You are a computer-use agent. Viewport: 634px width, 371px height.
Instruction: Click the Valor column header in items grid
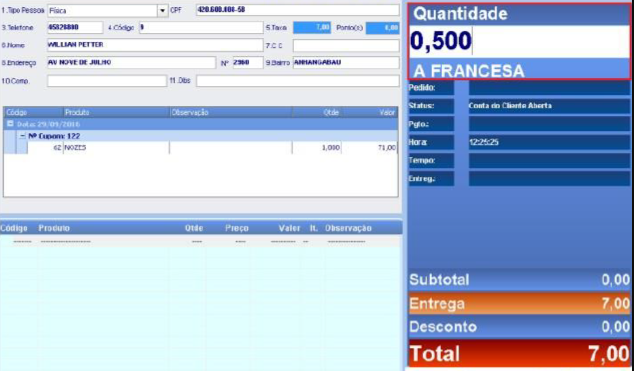pos(290,228)
